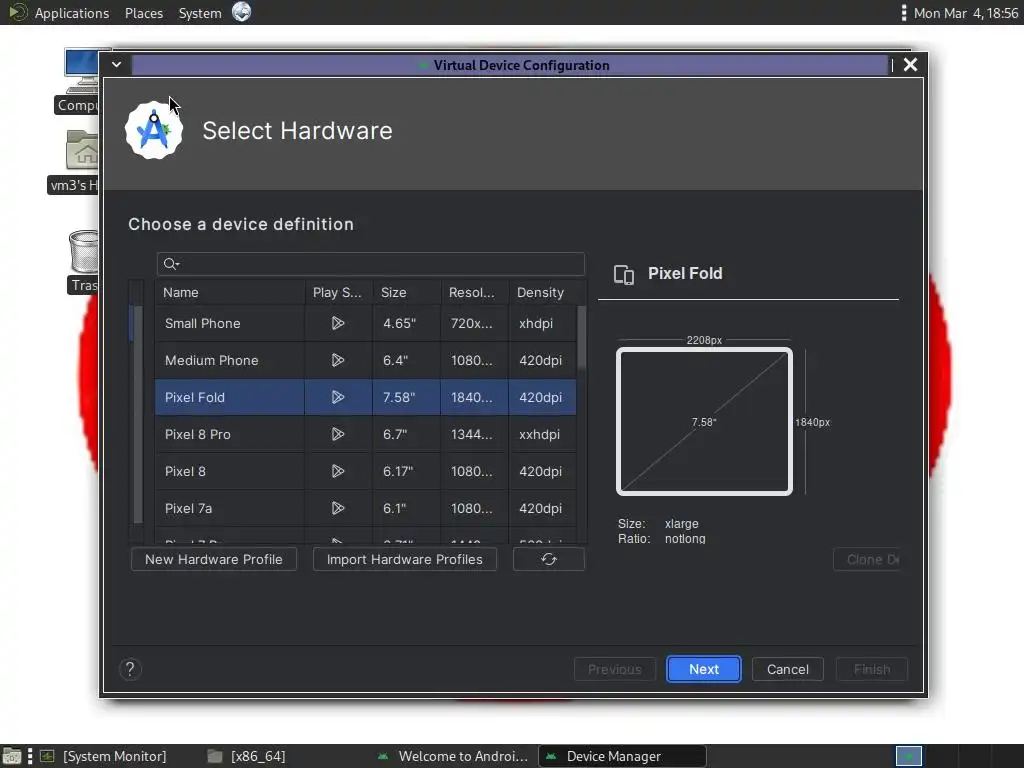Click the category list scrollbar on the left
Screen dimensions: 1024x768
click(x=138, y=414)
